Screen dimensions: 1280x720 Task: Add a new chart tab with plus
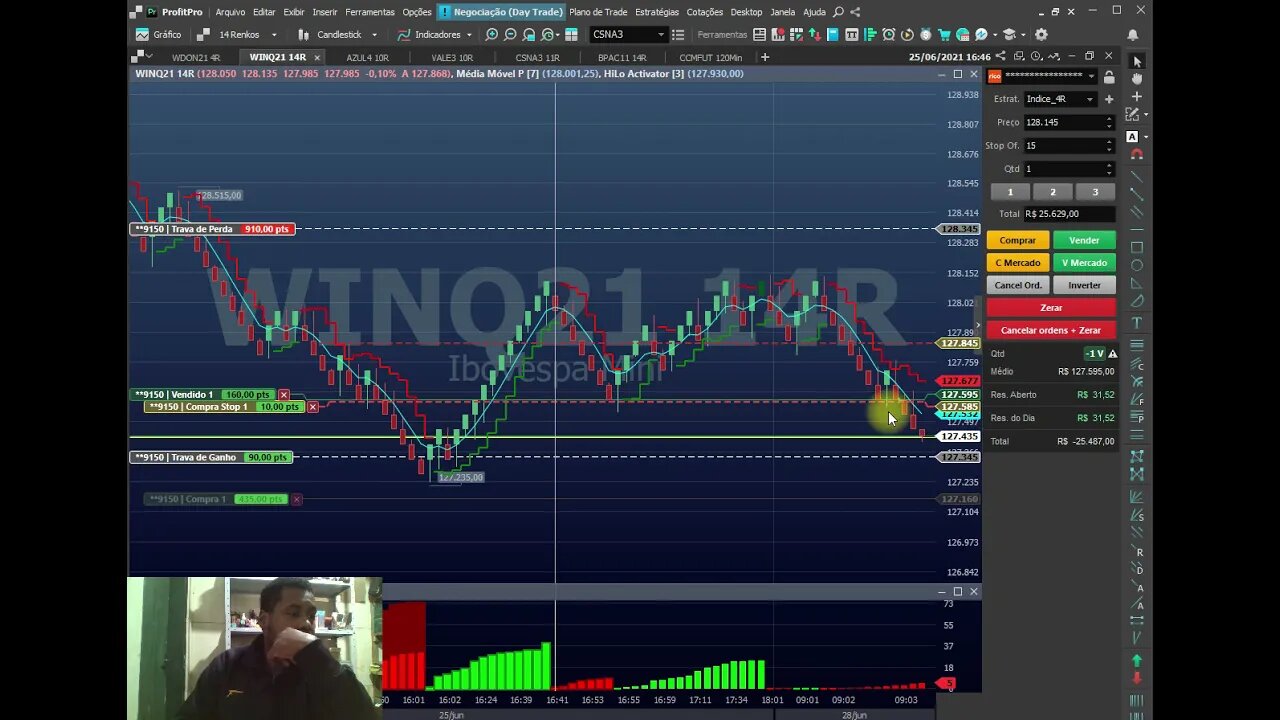coord(765,57)
